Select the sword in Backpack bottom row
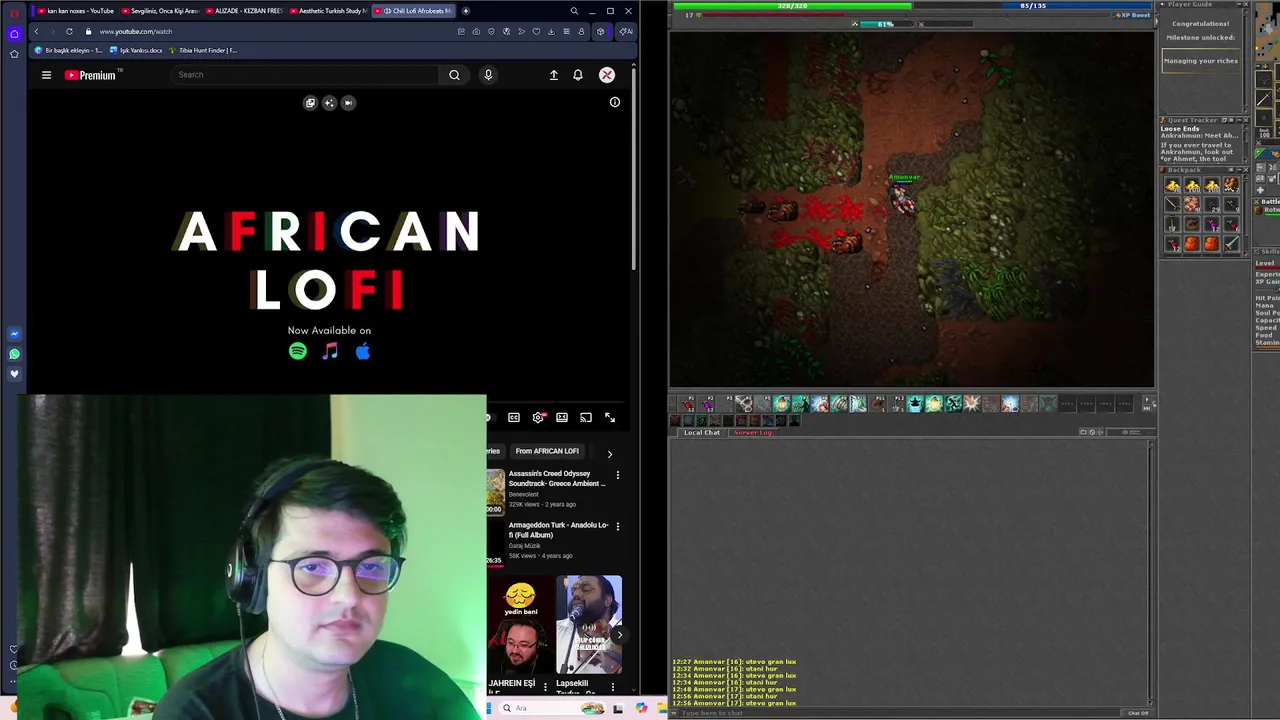This screenshot has height=720, width=1280. click(1231, 243)
